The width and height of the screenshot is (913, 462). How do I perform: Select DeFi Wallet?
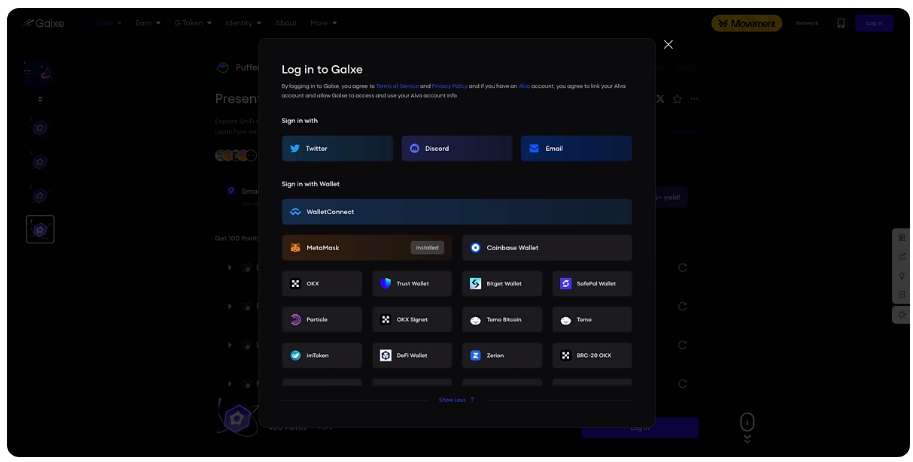click(412, 355)
